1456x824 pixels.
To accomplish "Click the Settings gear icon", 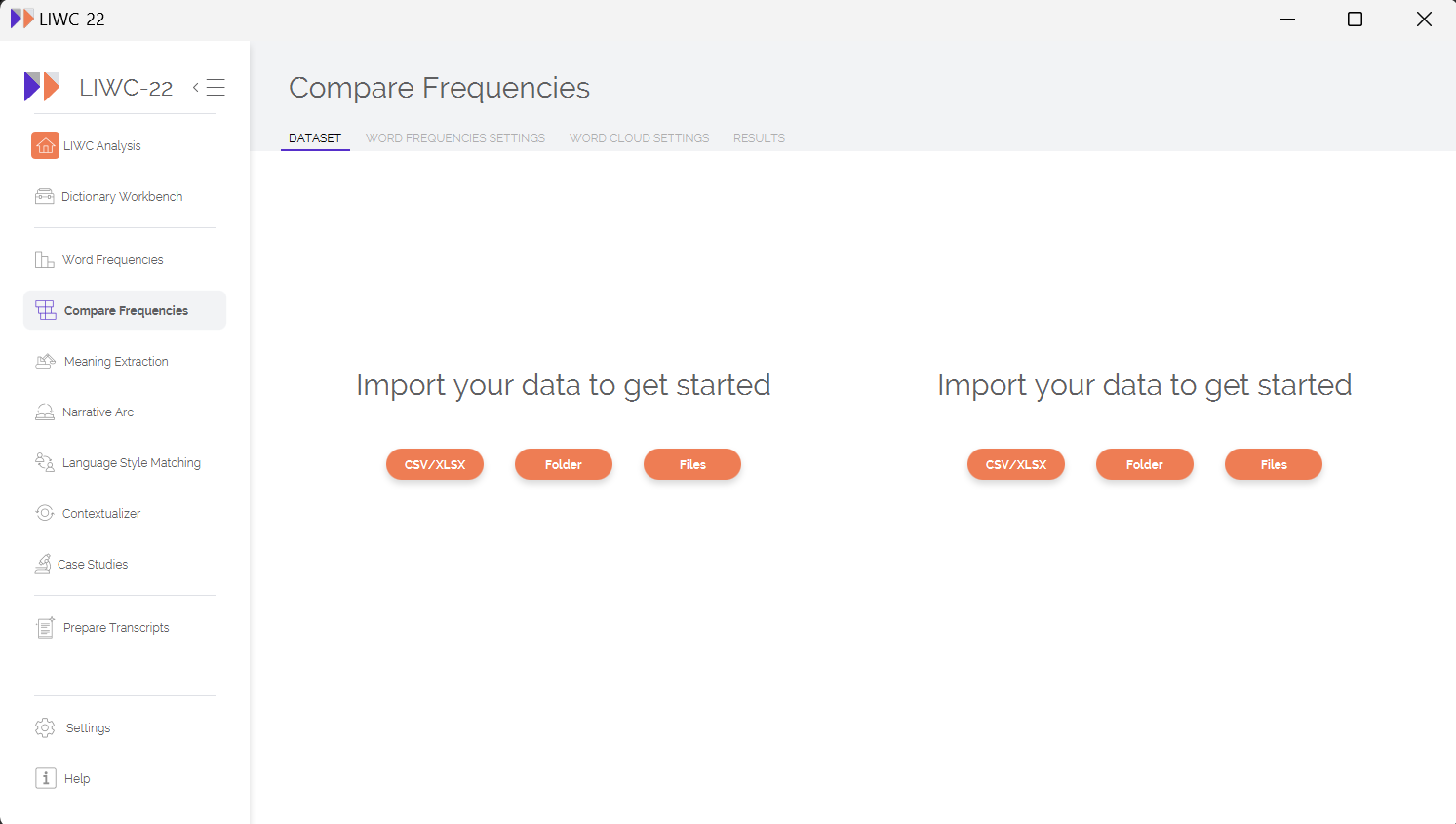I will click(x=45, y=727).
